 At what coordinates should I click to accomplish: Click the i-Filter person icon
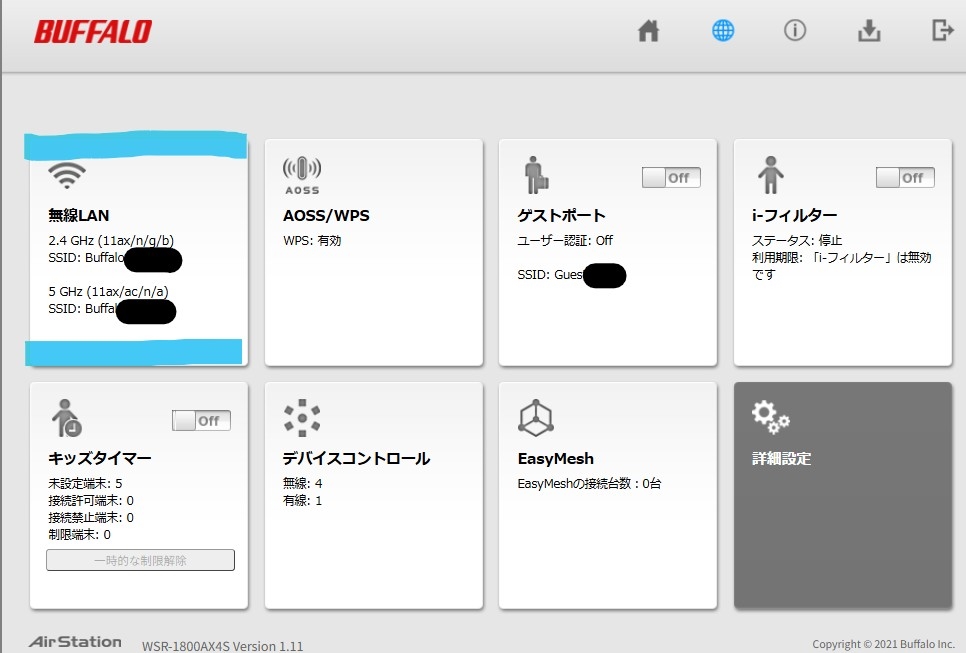pyautogui.click(x=771, y=175)
